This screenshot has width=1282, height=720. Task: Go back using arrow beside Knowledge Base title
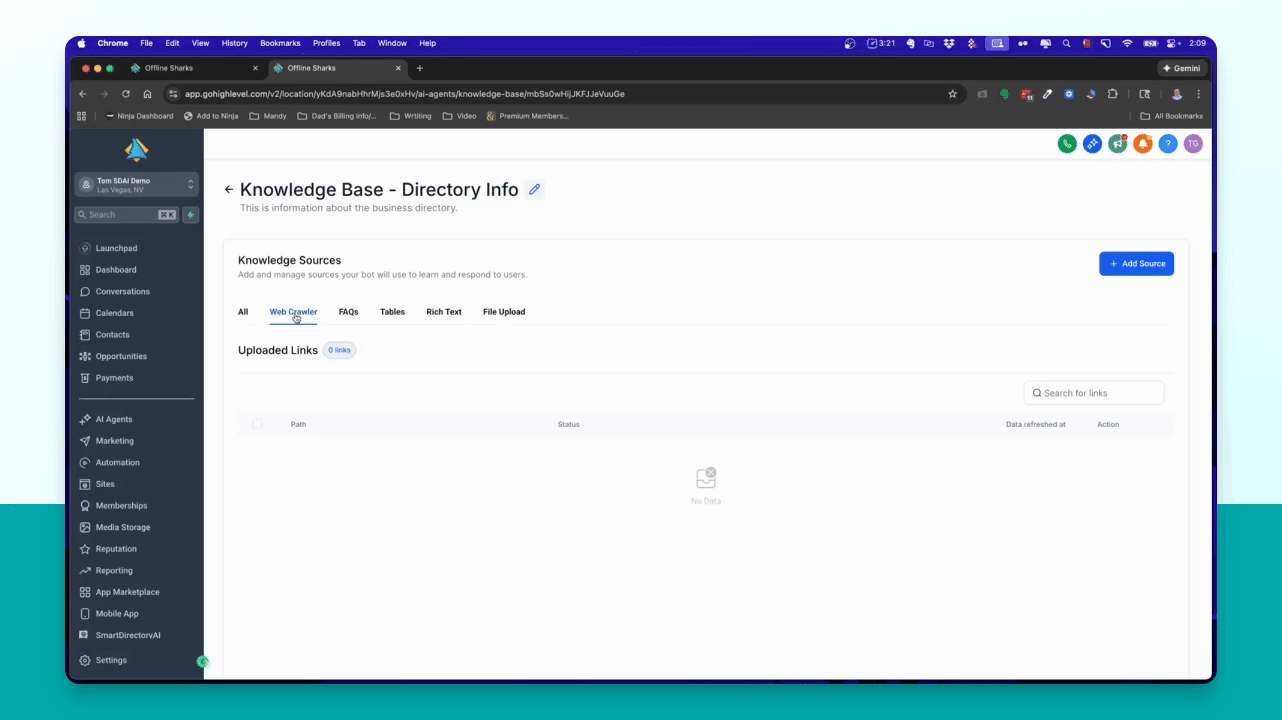coord(229,189)
